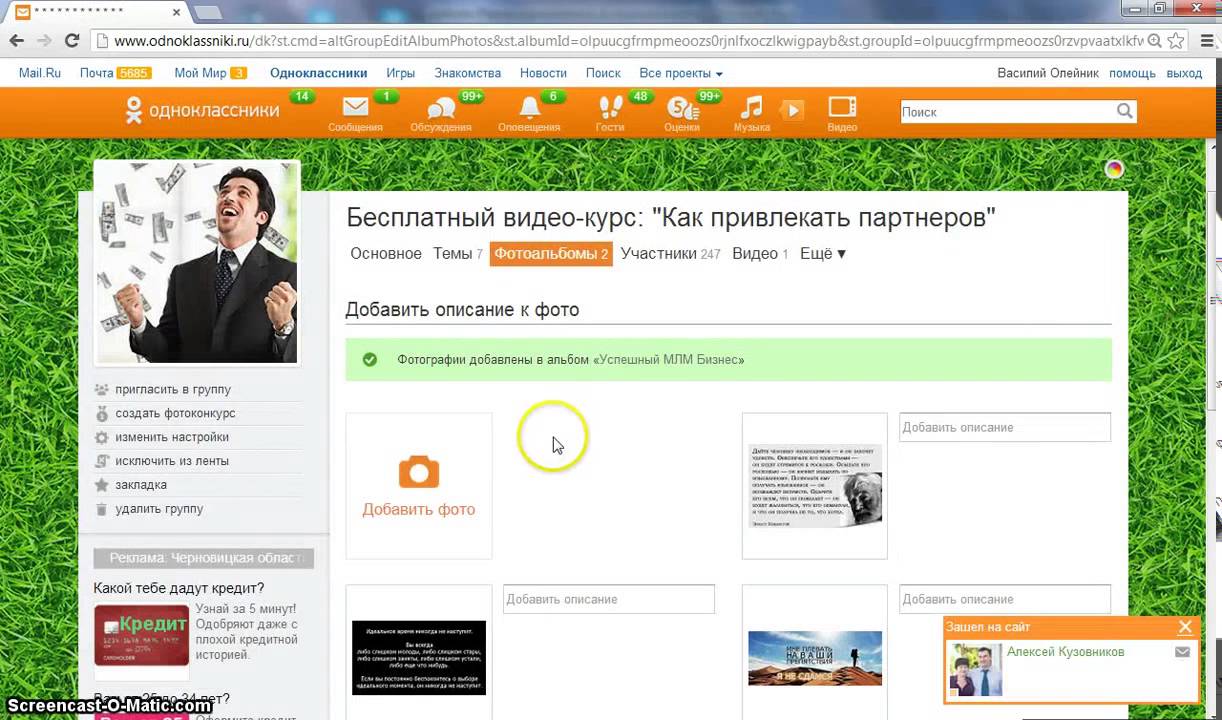Click выход link
The image size is (1222, 720).
click(x=1184, y=73)
